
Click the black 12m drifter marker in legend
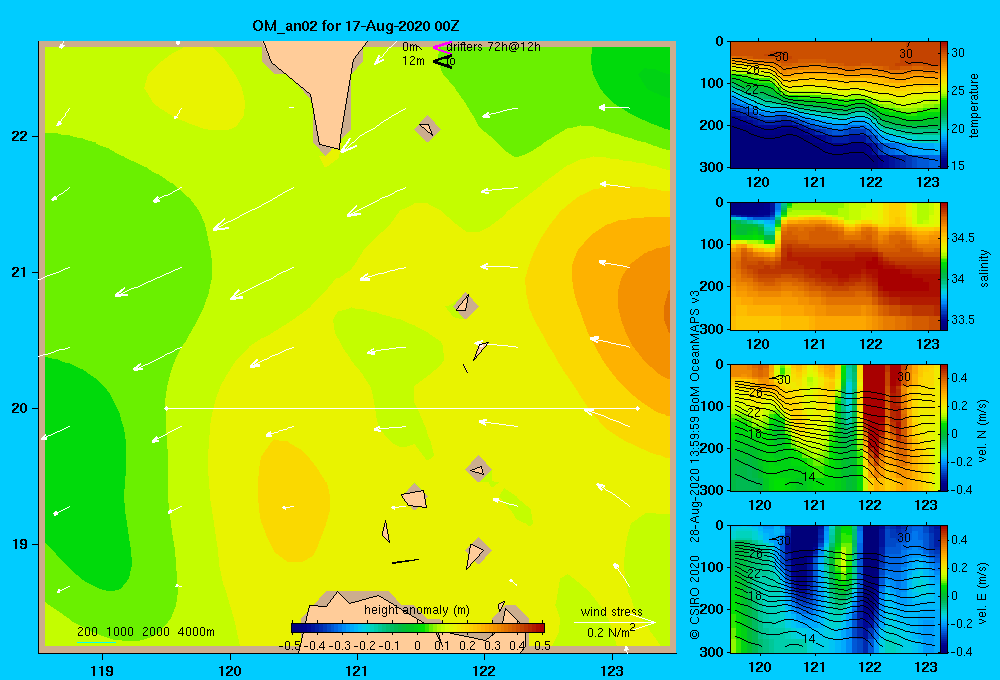pyautogui.click(x=443, y=62)
